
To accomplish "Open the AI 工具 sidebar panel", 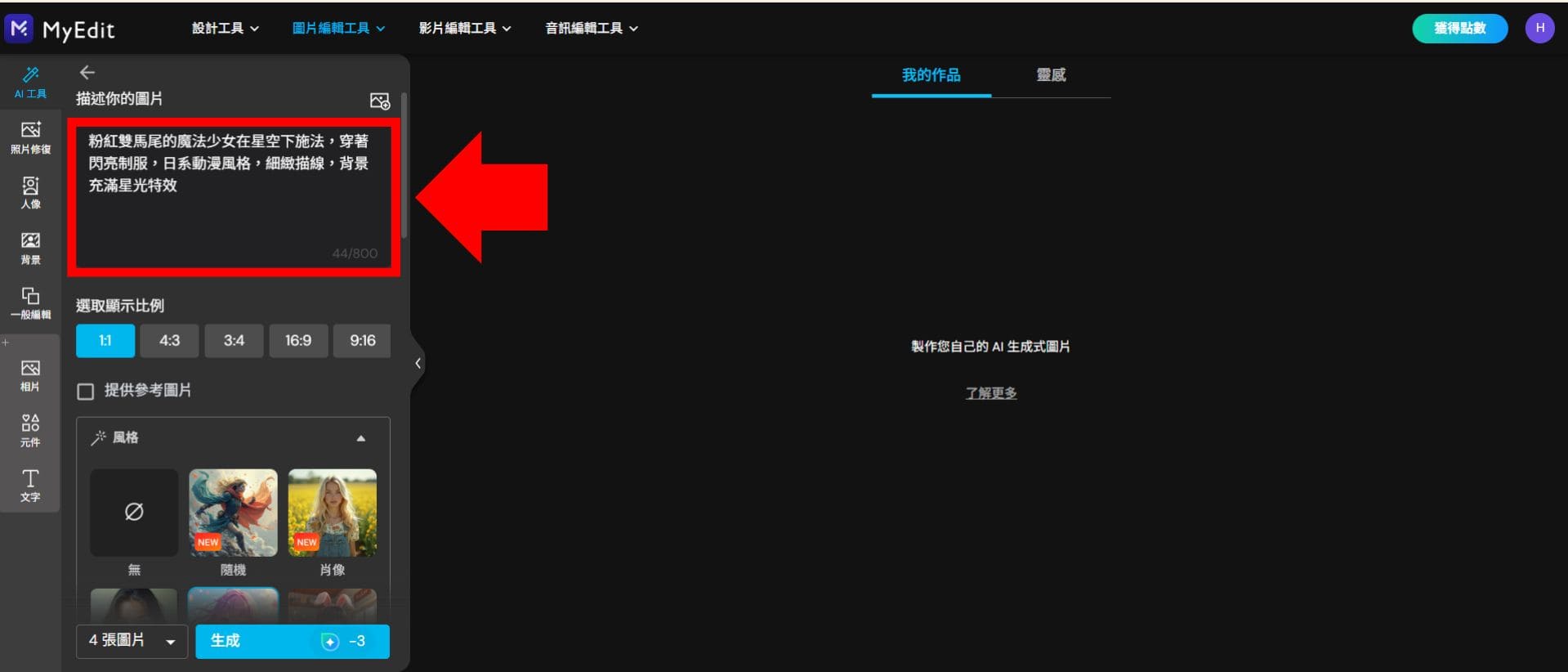I will coord(30,83).
